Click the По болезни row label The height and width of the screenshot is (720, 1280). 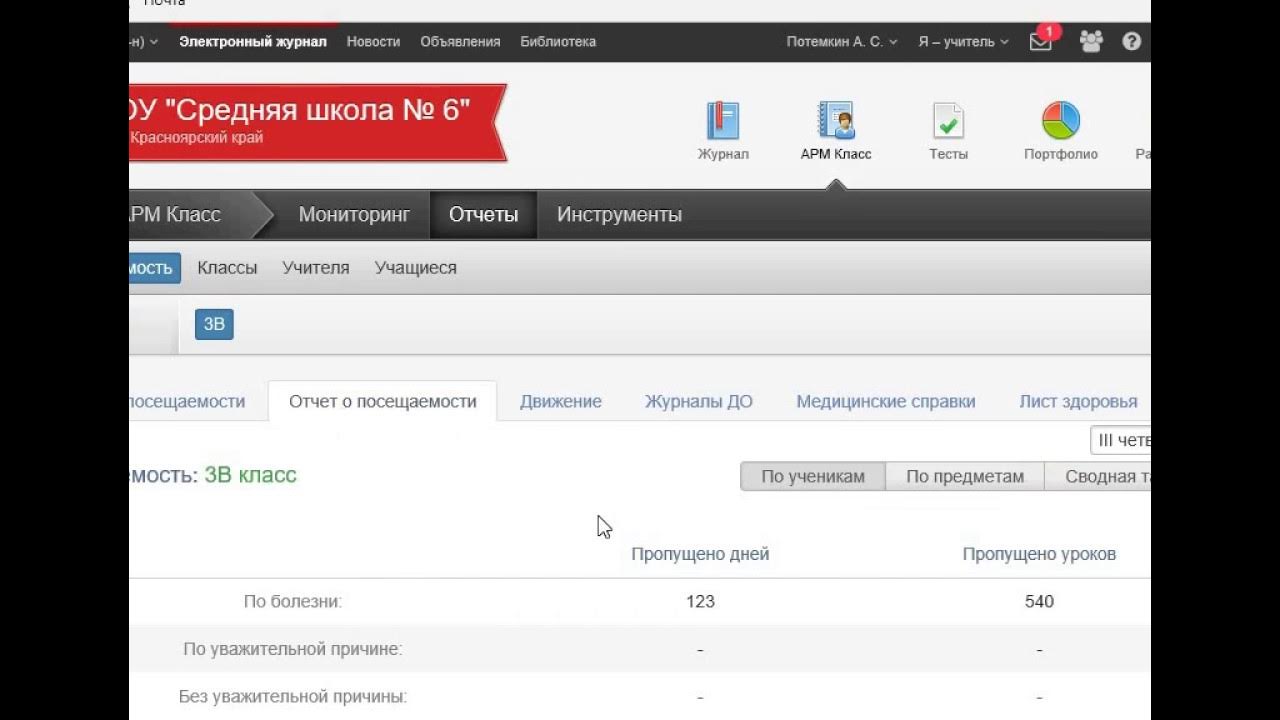pyautogui.click(x=293, y=602)
